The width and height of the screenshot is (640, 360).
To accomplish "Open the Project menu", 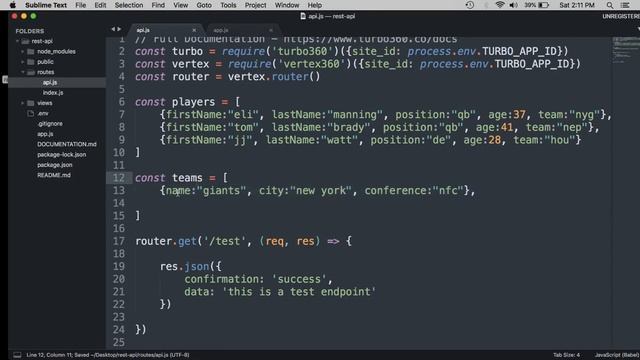I will point(255,5).
